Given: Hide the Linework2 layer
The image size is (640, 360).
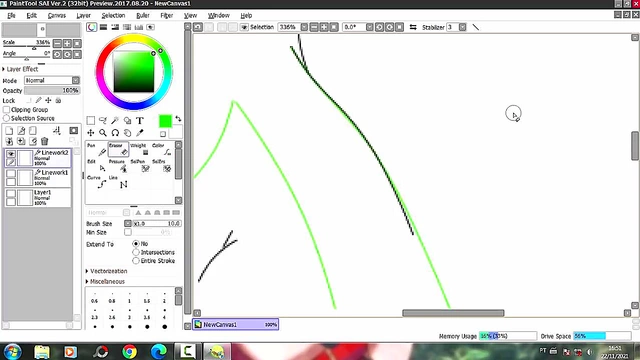Looking at the screenshot, I should (11, 154).
